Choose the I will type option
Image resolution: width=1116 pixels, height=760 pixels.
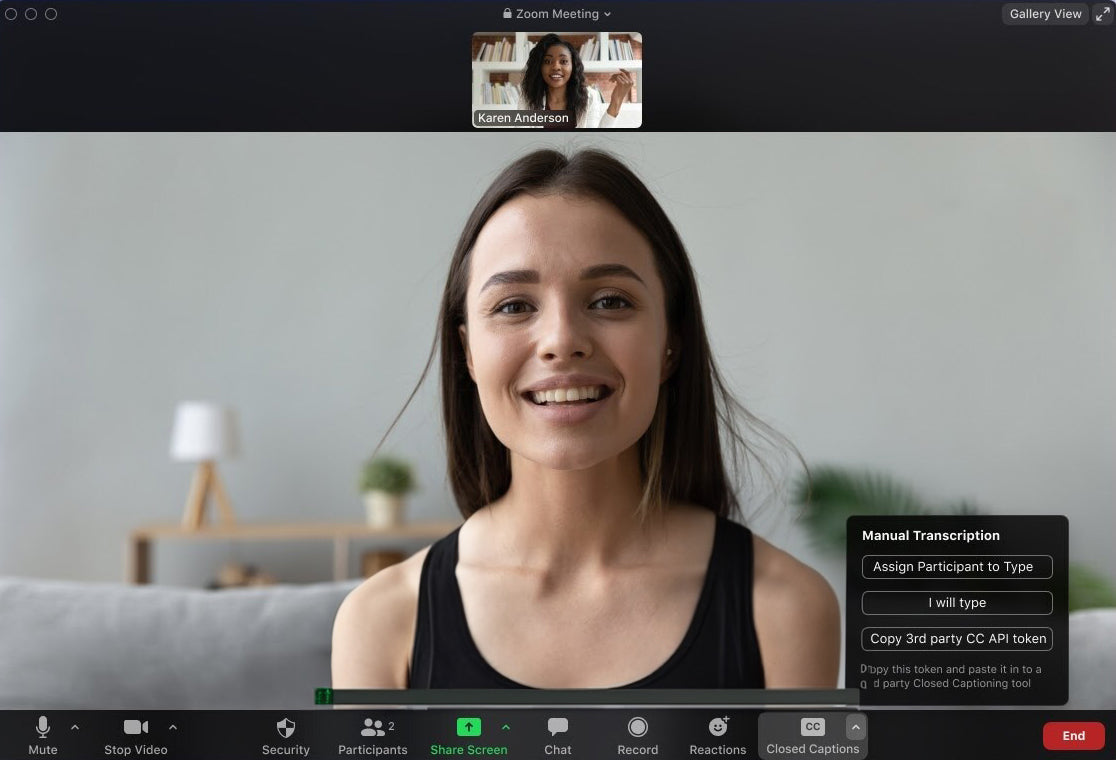[x=957, y=603]
